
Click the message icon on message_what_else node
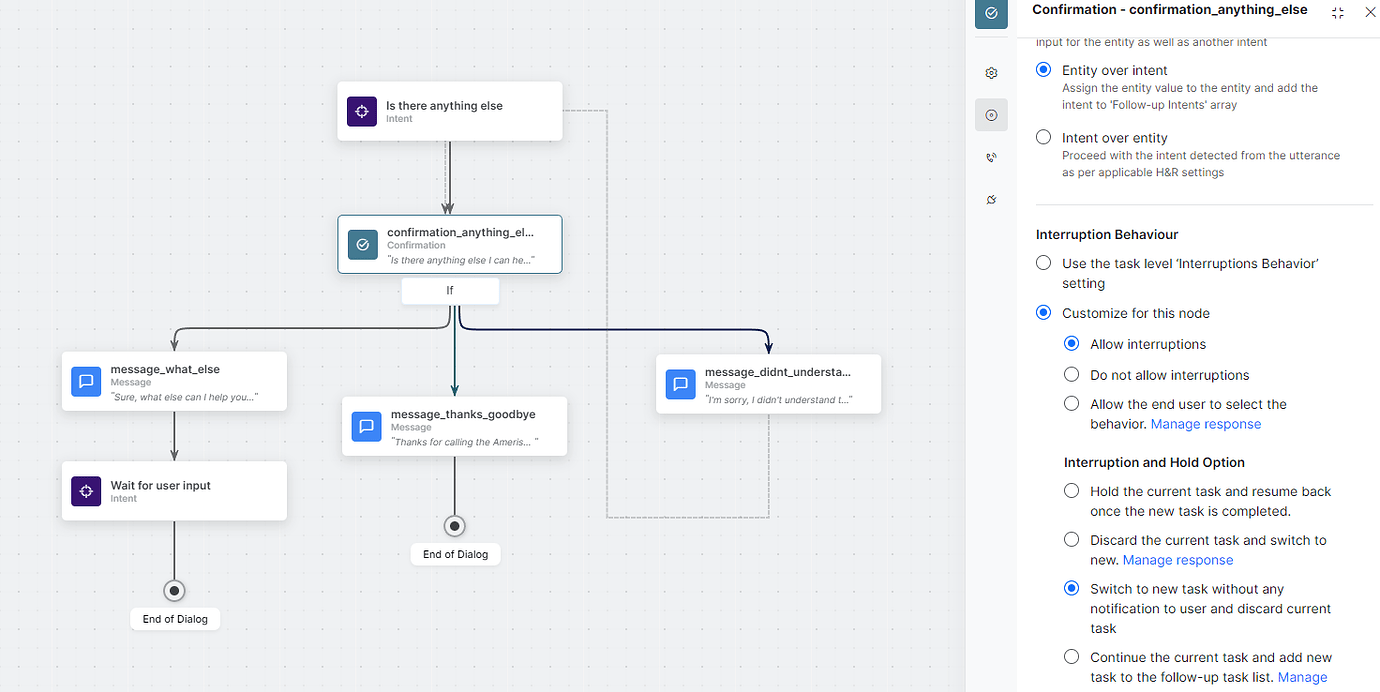(86, 381)
